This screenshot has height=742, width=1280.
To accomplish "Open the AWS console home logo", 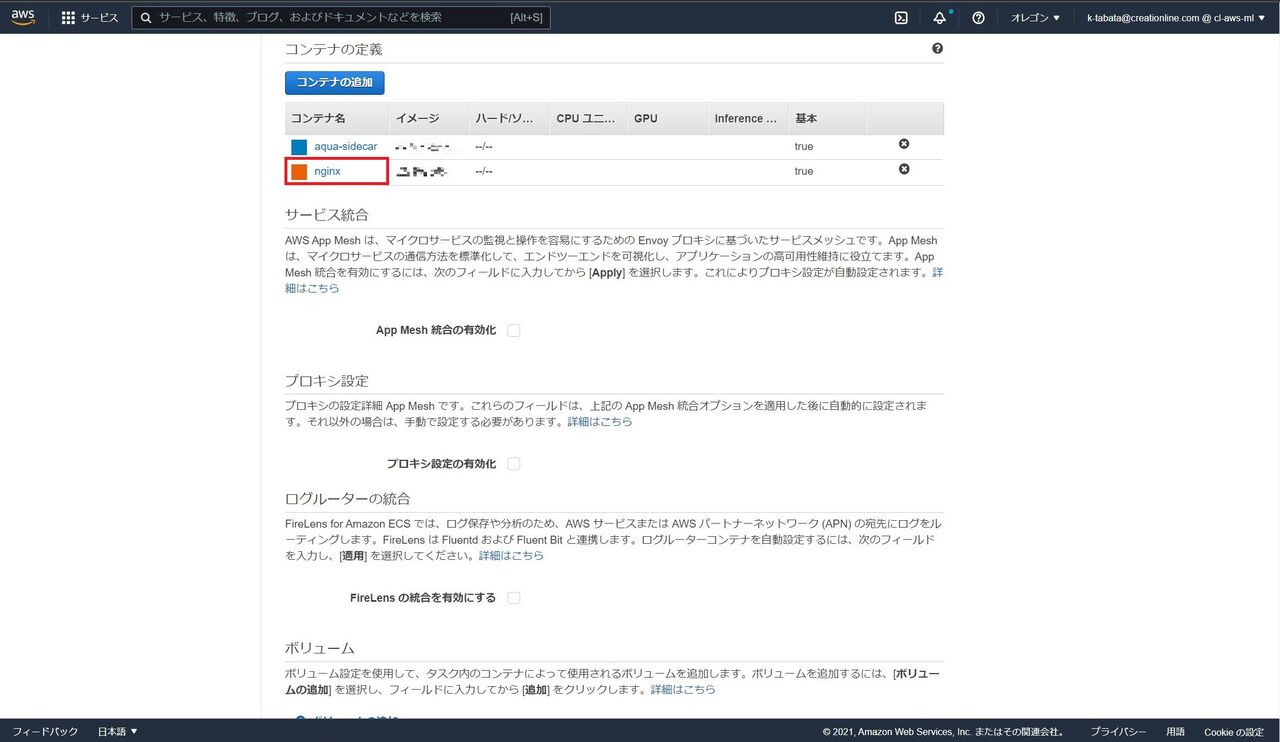I will (x=23, y=17).
